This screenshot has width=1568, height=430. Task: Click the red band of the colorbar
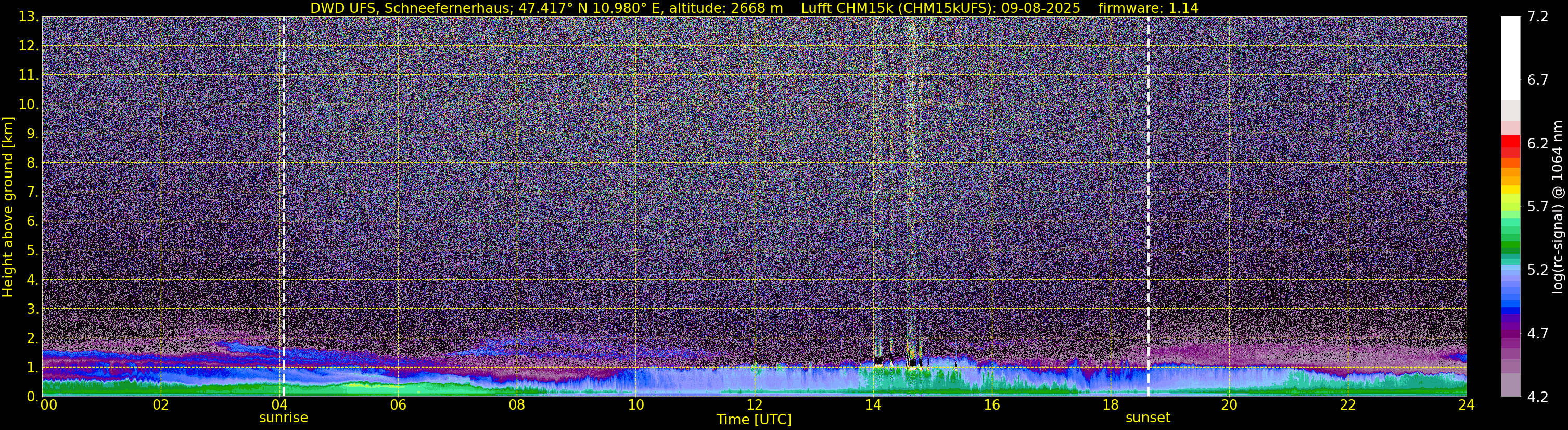coord(1510,141)
